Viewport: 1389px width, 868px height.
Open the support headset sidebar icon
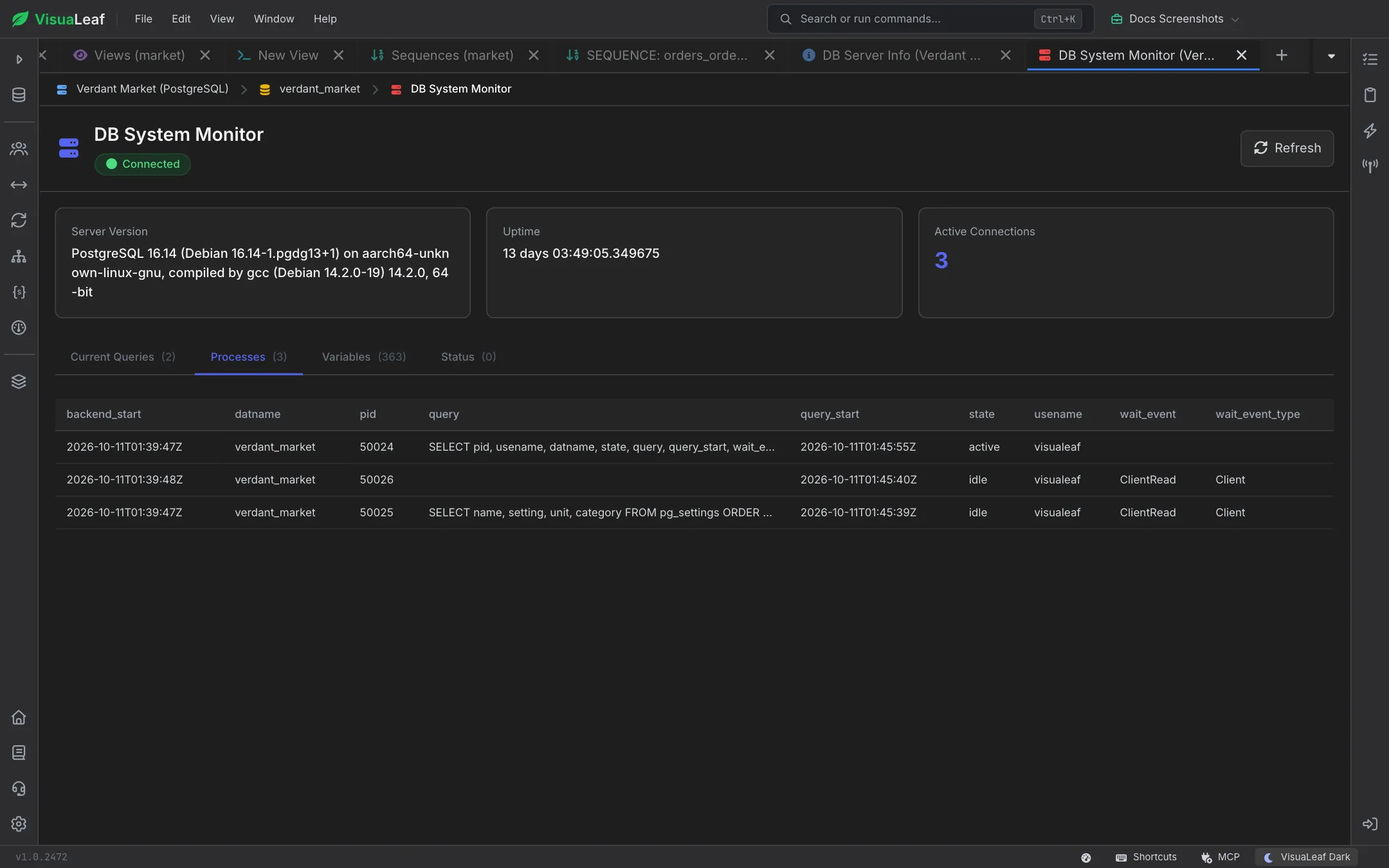tap(19, 789)
